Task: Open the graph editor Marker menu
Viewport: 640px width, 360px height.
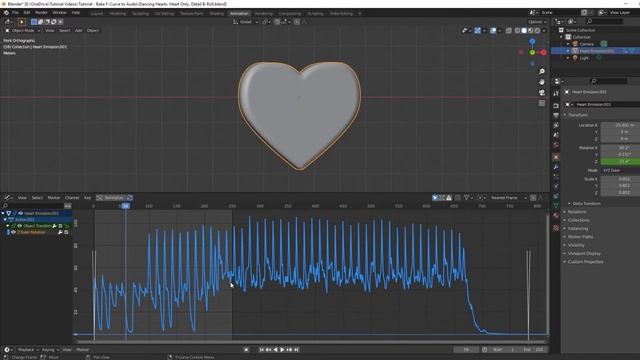Action: (x=53, y=198)
